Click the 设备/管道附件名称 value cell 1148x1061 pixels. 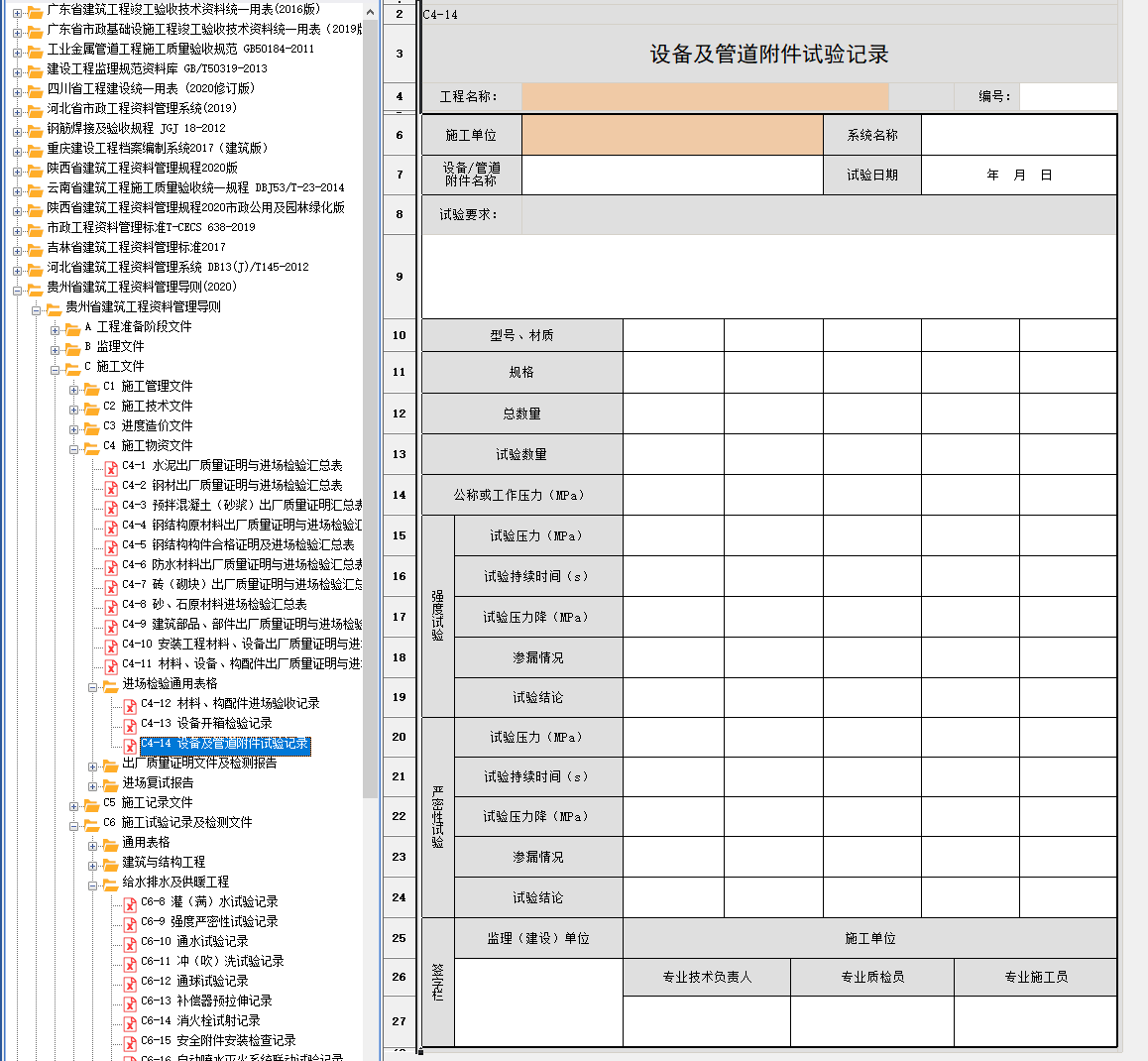click(x=673, y=175)
